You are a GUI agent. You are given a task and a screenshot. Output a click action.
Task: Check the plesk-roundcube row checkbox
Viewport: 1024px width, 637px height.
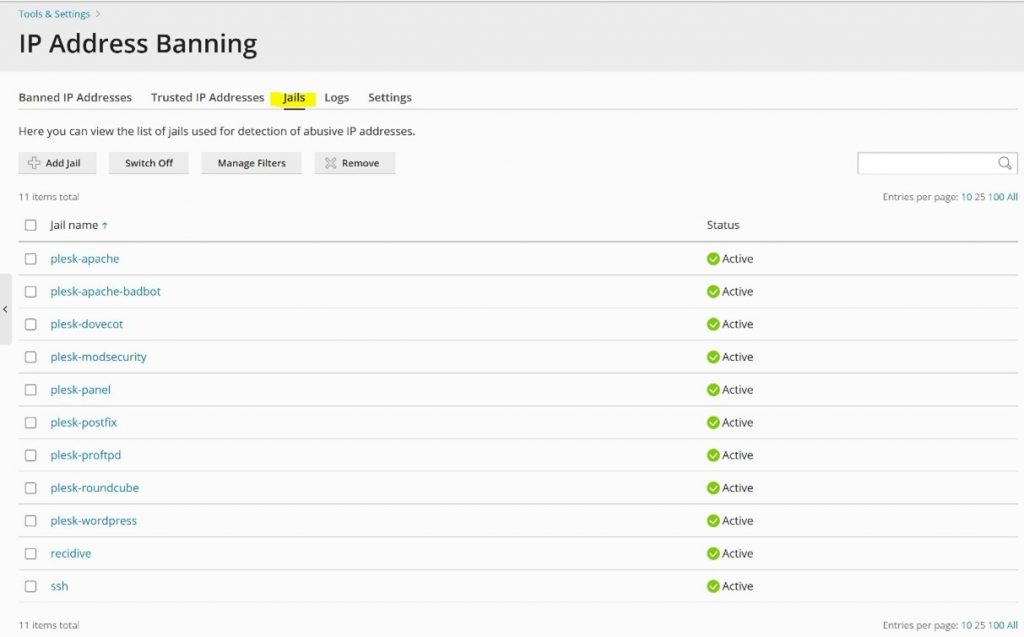pyautogui.click(x=31, y=488)
